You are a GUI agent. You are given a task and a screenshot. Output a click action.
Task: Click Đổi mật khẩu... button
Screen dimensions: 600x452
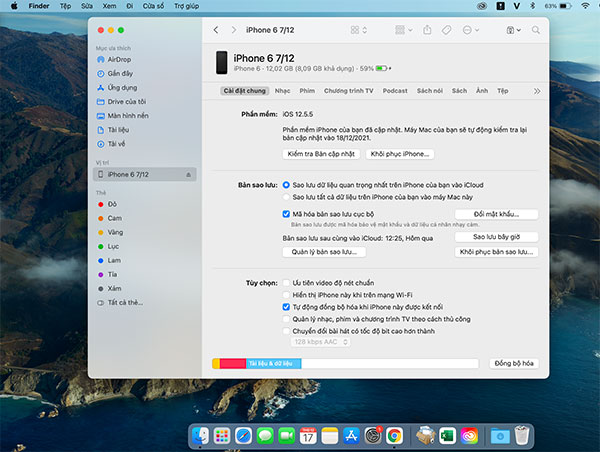point(496,214)
